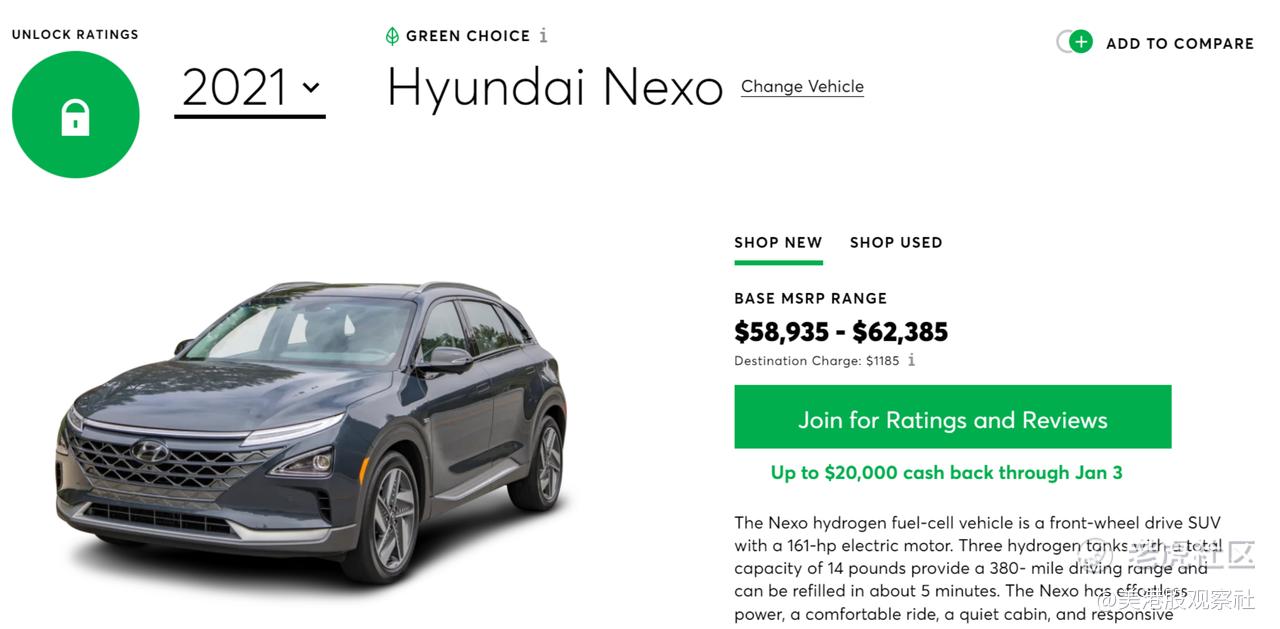Click the plus icon on the compare toggle
Viewport: 1280px width, 629px height.
(1081, 42)
